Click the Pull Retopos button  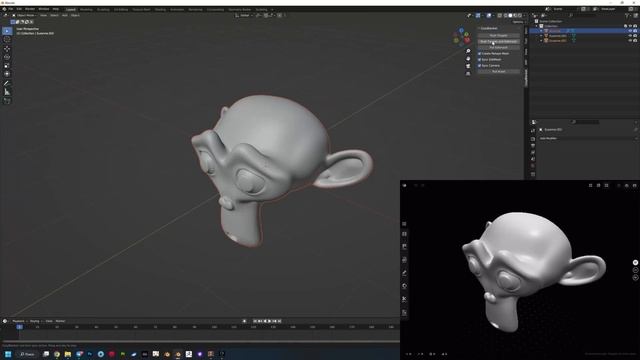pyautogui.click(x=498, y=47)
